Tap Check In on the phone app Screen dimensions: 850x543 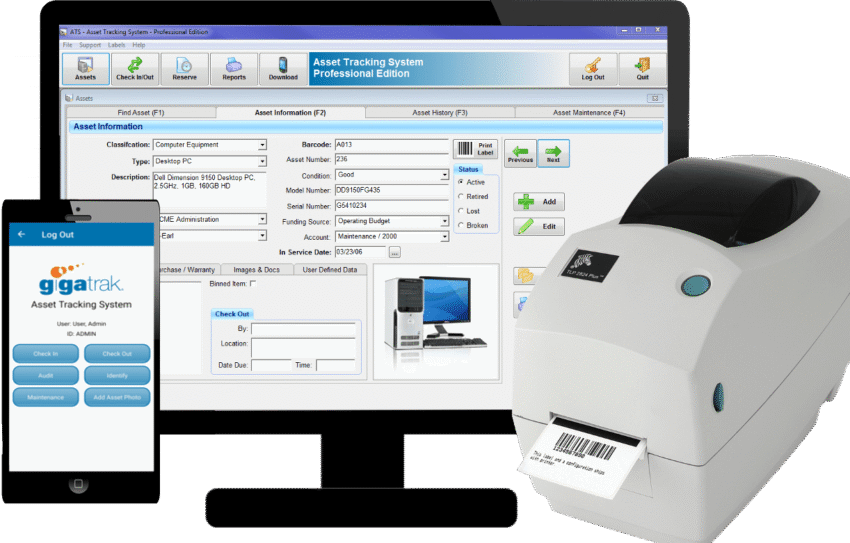(x=46, y=353)
